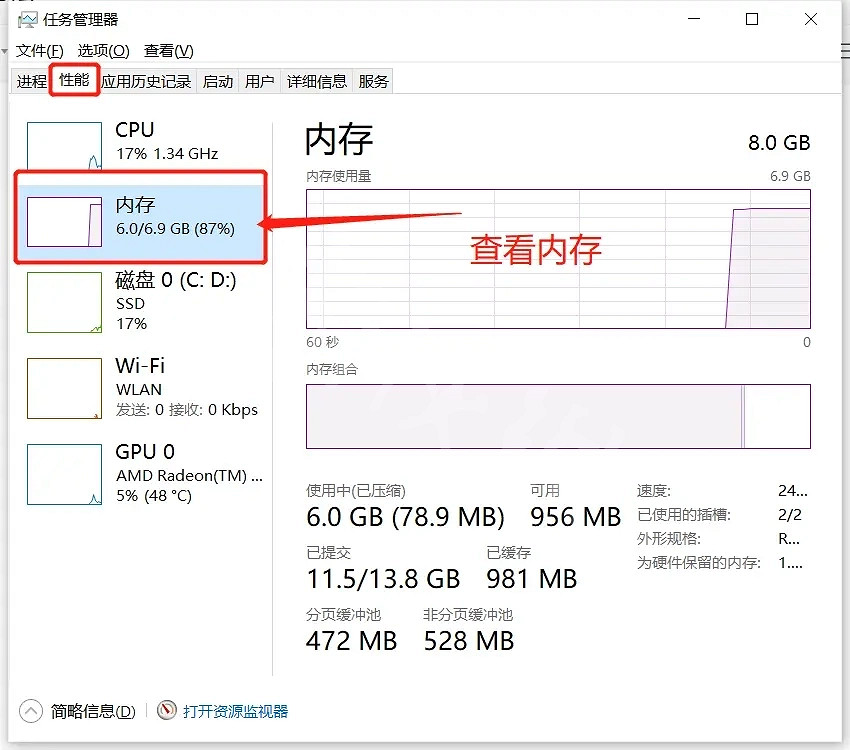Click the resource monitor icon at bottom
Viewport: 850px width, 750px height.
(x=167, y=711)
